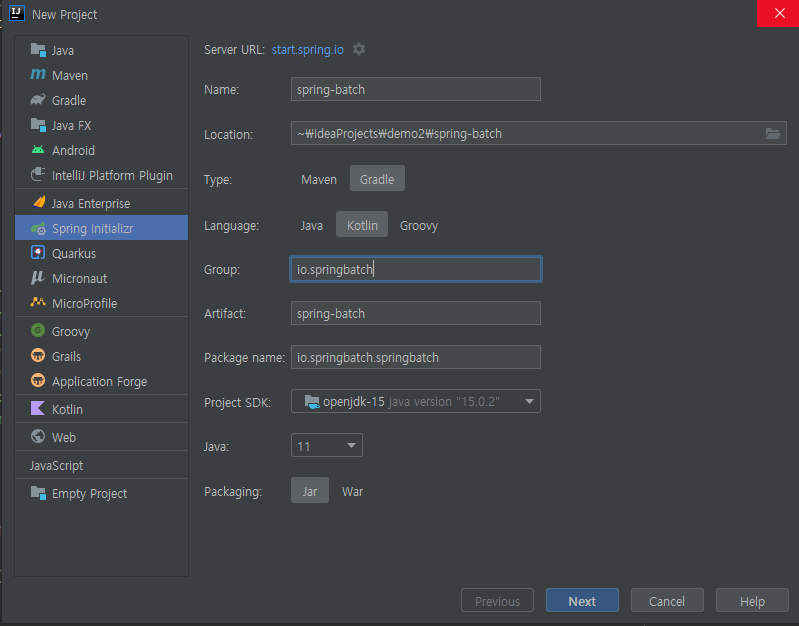Click the Package name field
Viewport: 799px width, 626px height.
pyautogui.click(x=416, y=357)
